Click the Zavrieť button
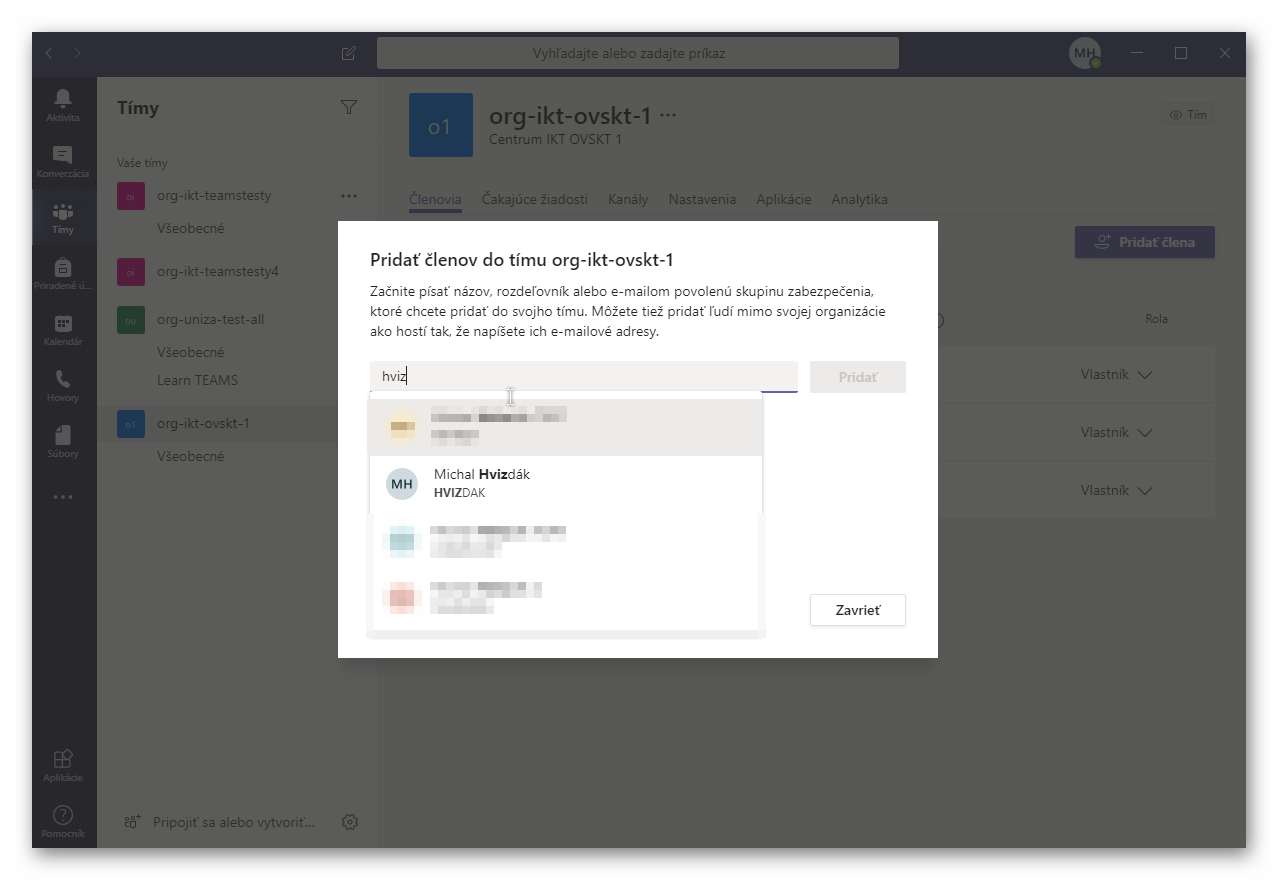The image size is (1278, 880). (x=858, y=610)
